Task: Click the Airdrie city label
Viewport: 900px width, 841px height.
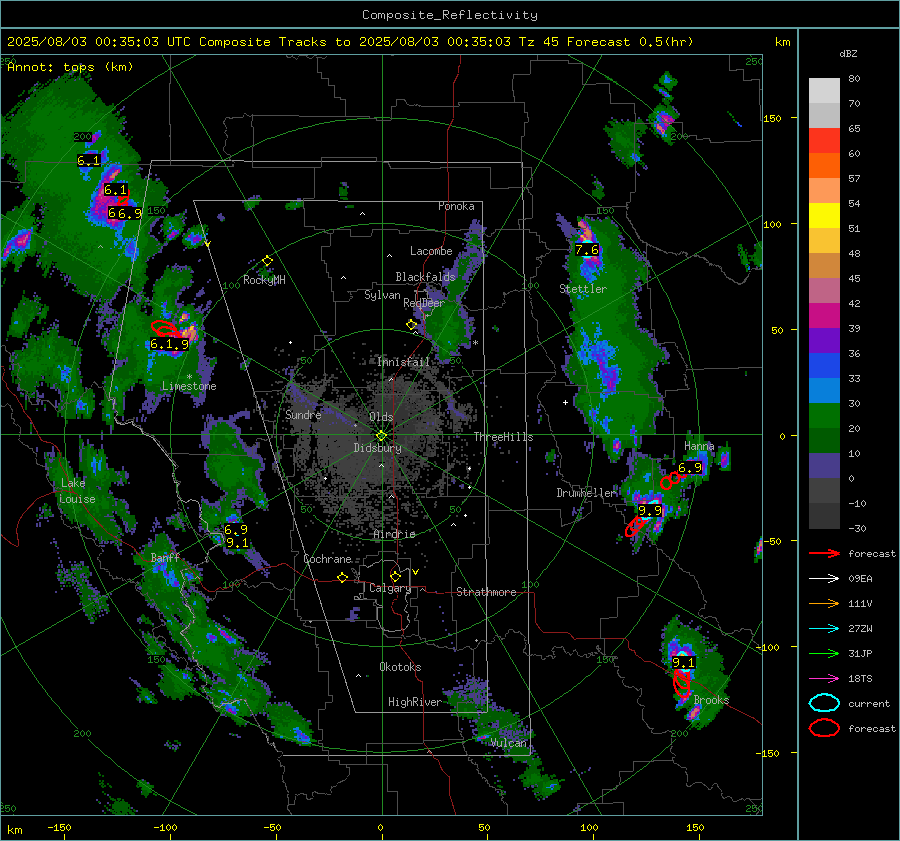Action: [394, 534]
